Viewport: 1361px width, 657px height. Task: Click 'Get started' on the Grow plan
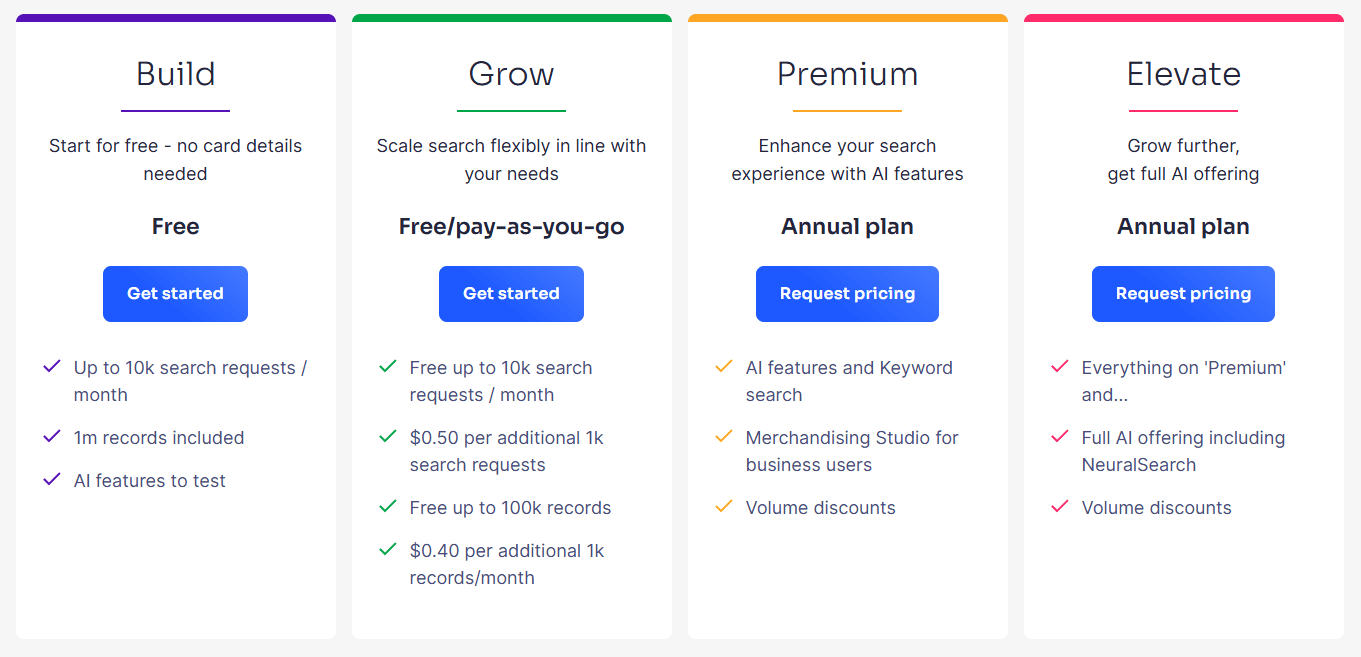pos(511,293)
